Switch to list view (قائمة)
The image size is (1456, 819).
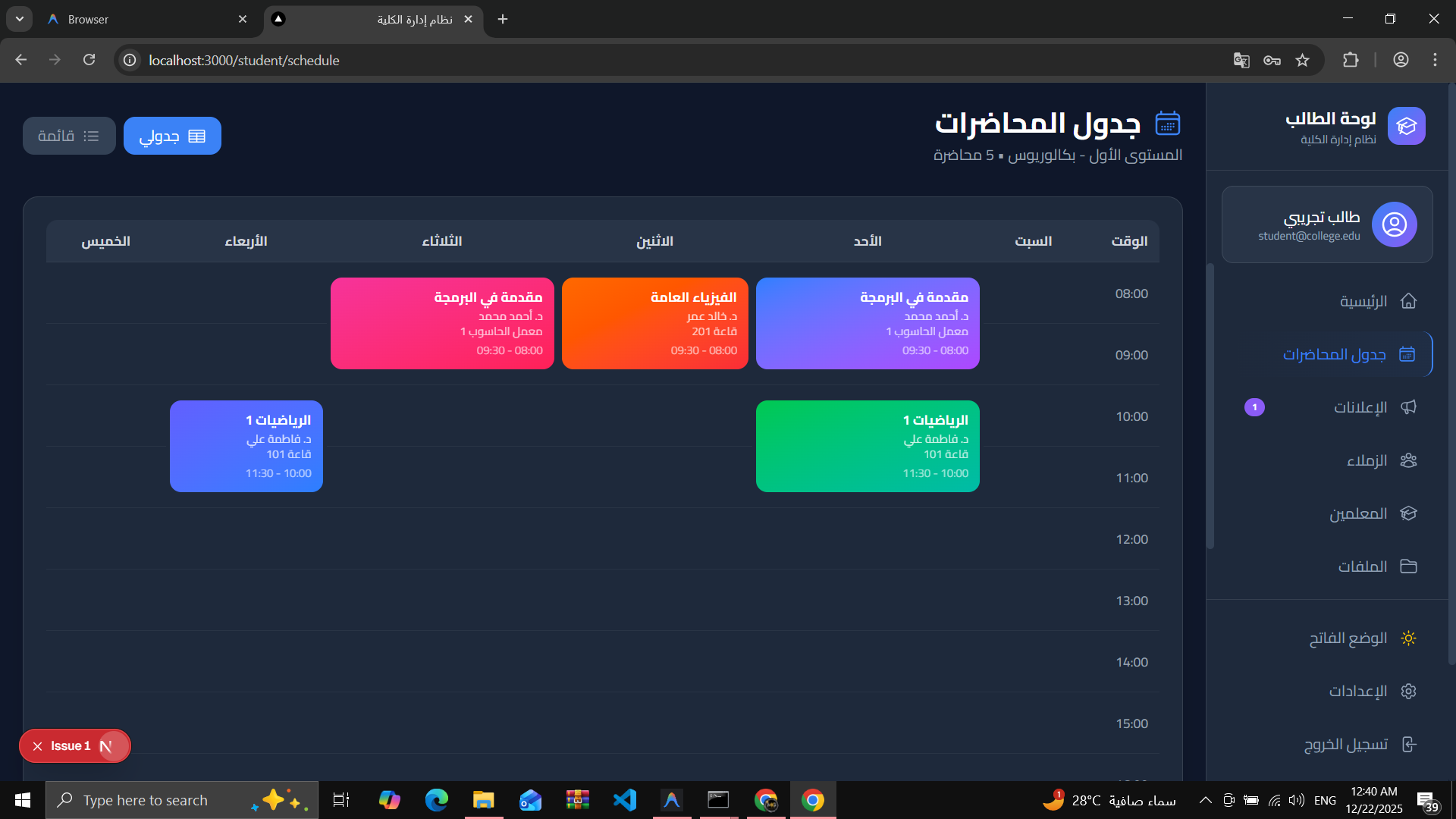click(x=69, y=136)
